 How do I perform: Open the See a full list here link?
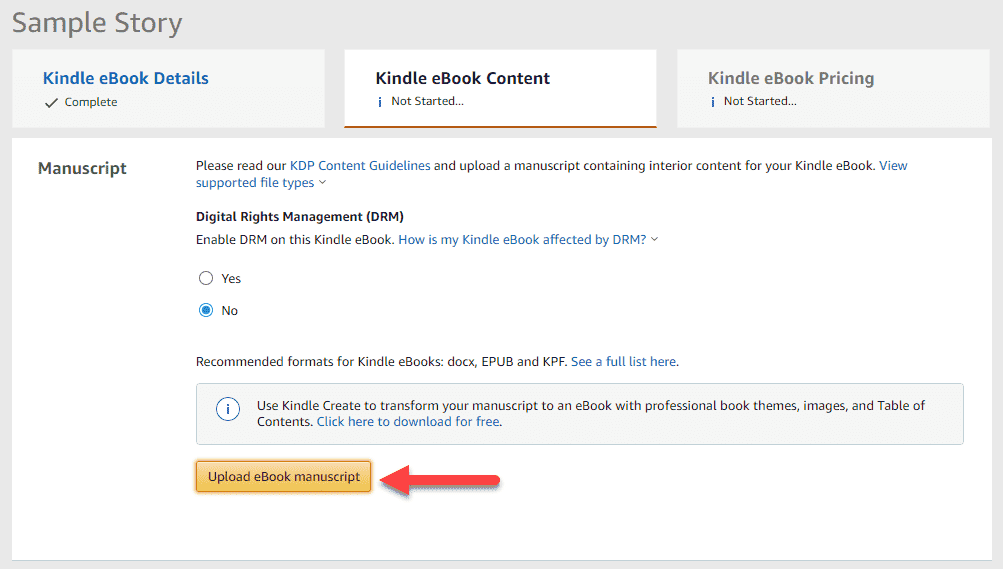(x=624, y=362)
